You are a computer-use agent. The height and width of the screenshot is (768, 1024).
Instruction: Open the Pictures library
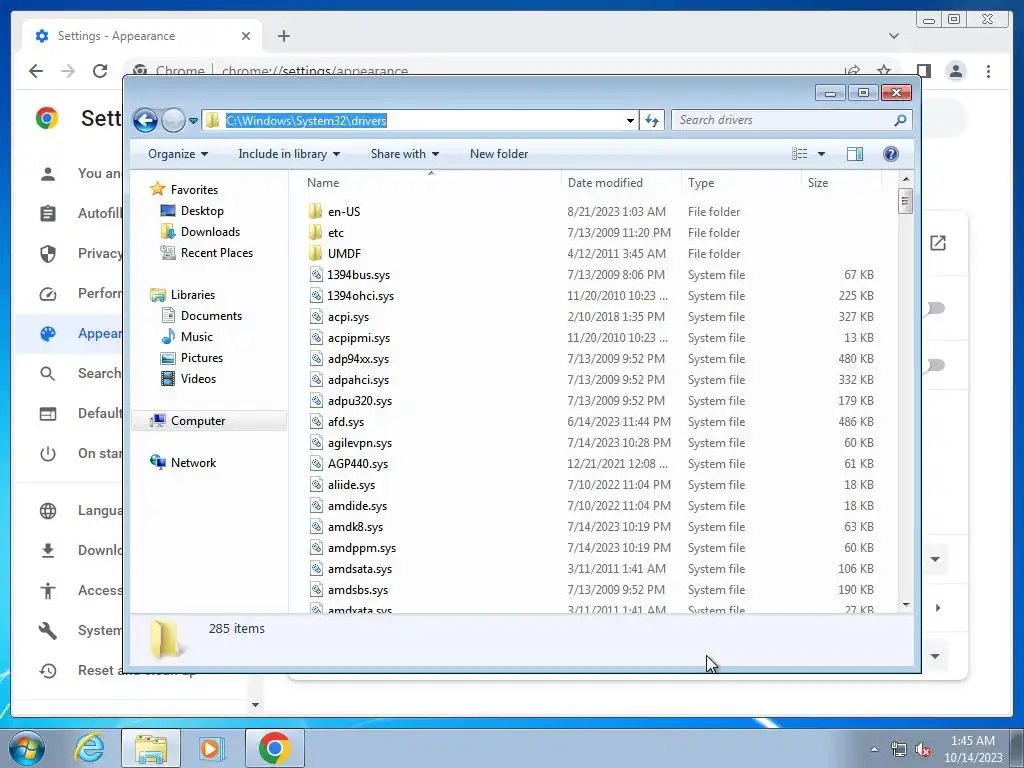[x=202, y=358]
